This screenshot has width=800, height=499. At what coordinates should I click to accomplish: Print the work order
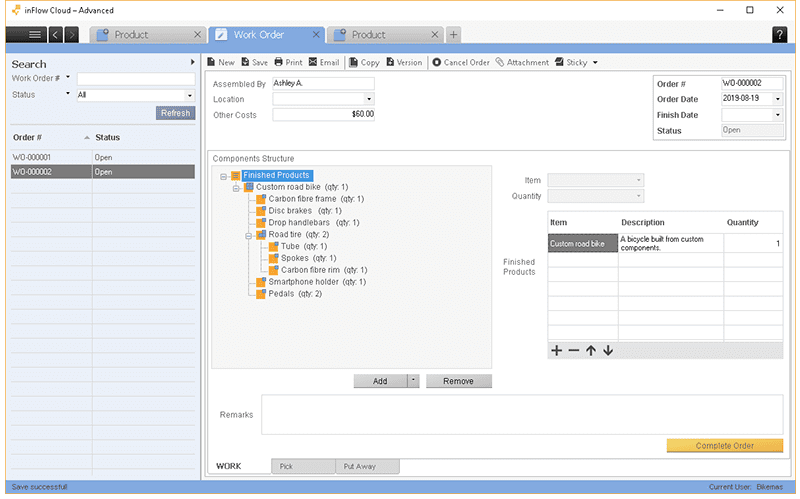point(288,62)
